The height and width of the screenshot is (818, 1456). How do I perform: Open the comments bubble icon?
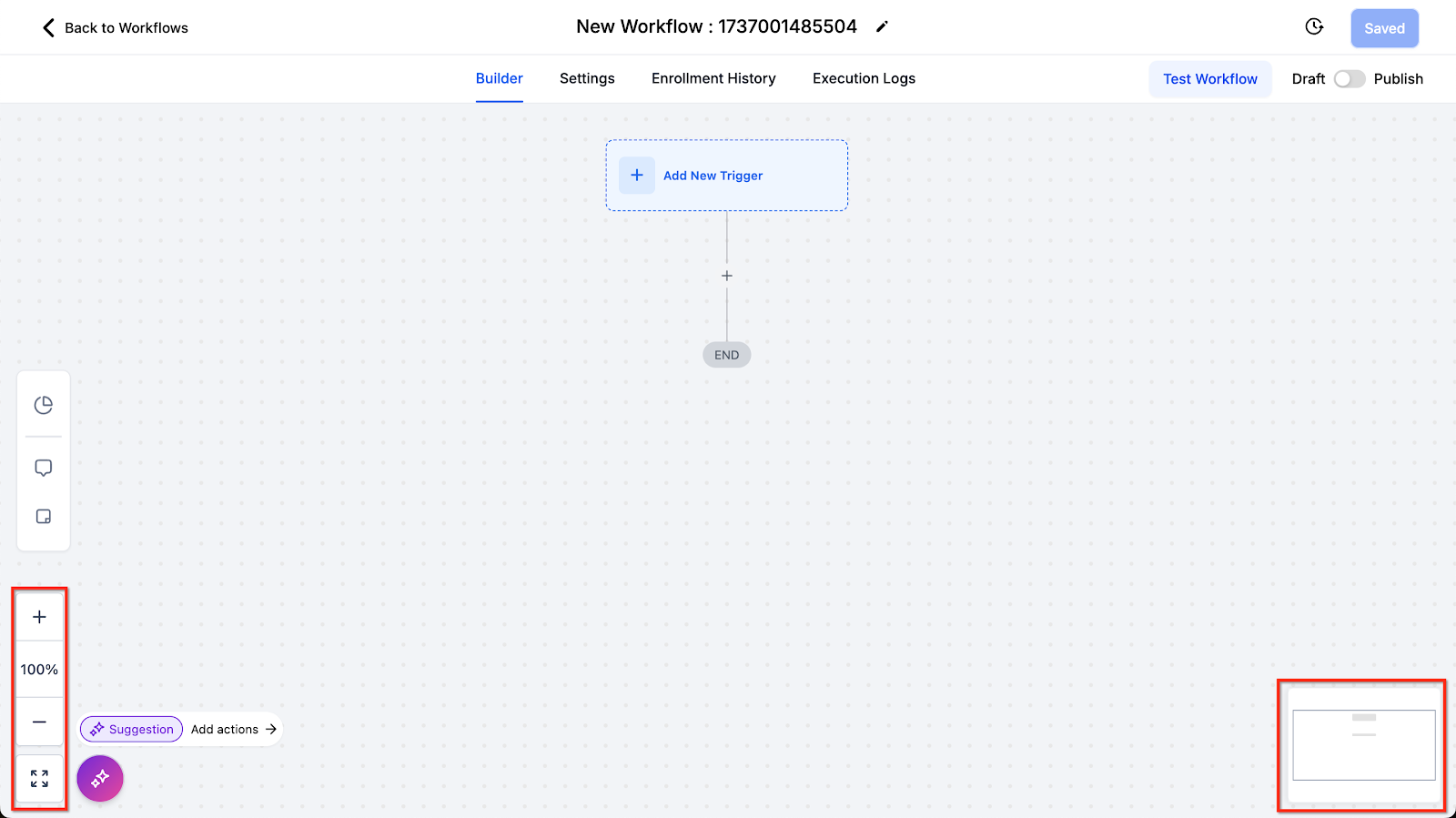(x=44, y=468)
